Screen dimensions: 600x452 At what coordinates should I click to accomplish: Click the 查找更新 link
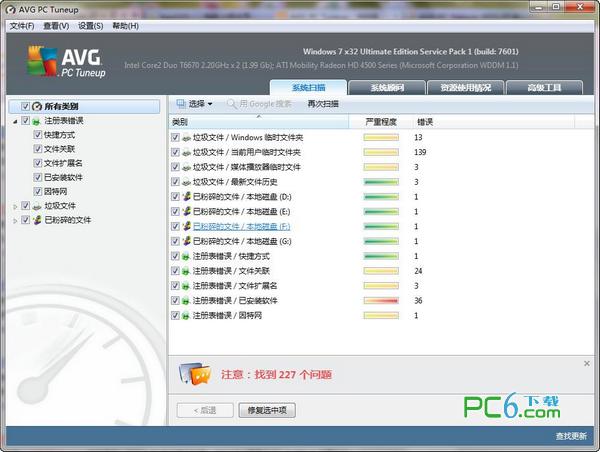click(x=571, y=436)
